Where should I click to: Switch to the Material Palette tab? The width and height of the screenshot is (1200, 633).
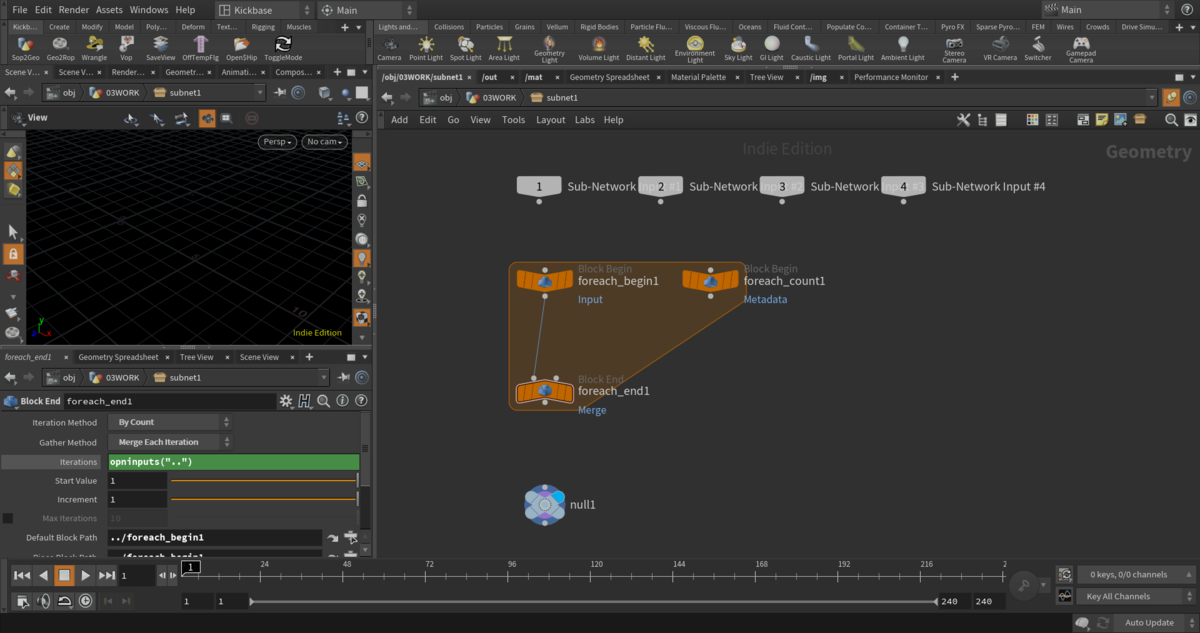[x=698, y=76]
